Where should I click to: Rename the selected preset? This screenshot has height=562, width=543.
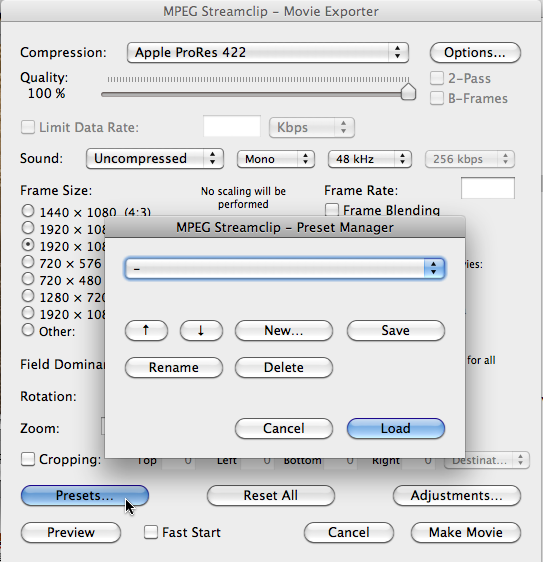point(174,367)
